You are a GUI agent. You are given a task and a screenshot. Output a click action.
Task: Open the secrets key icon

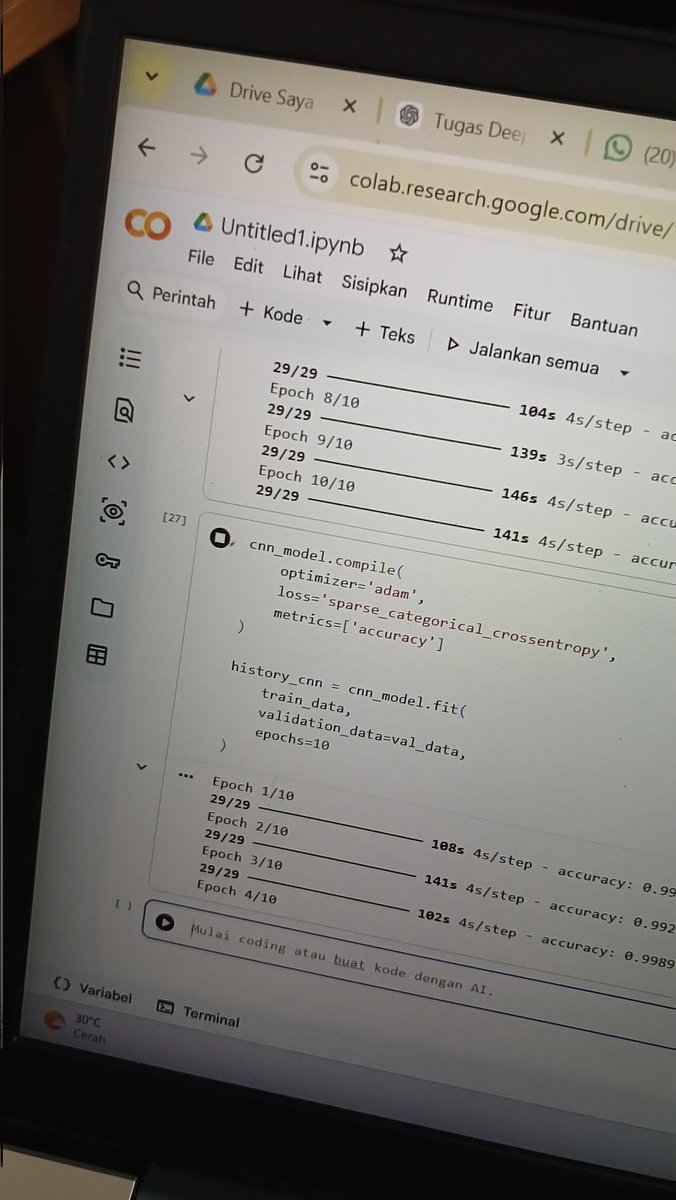pos(107,561)
